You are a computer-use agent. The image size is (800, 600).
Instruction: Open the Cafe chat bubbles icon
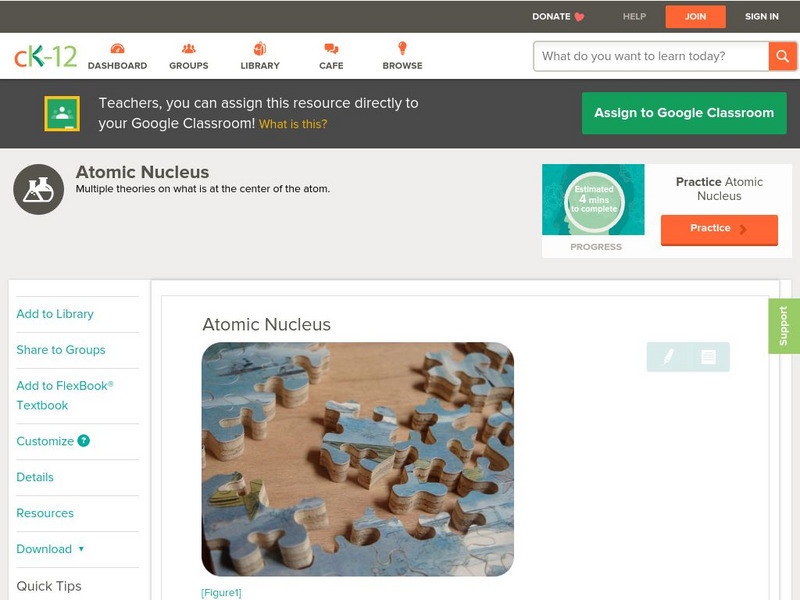[331, 48]
